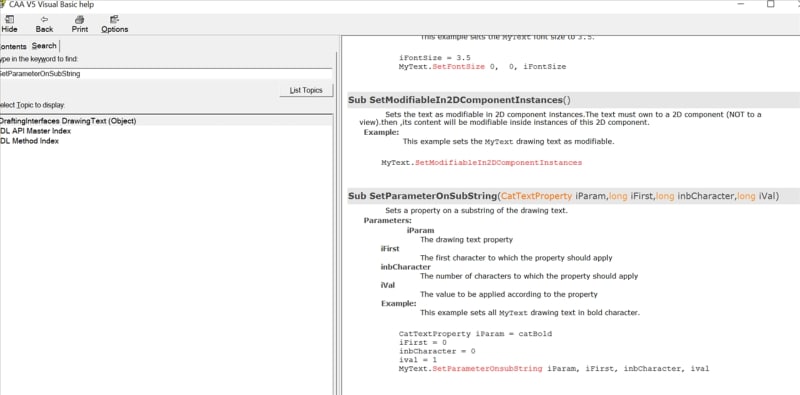
Task: Select the IDL API Master Index topic
Action: (x=35, y=131)
